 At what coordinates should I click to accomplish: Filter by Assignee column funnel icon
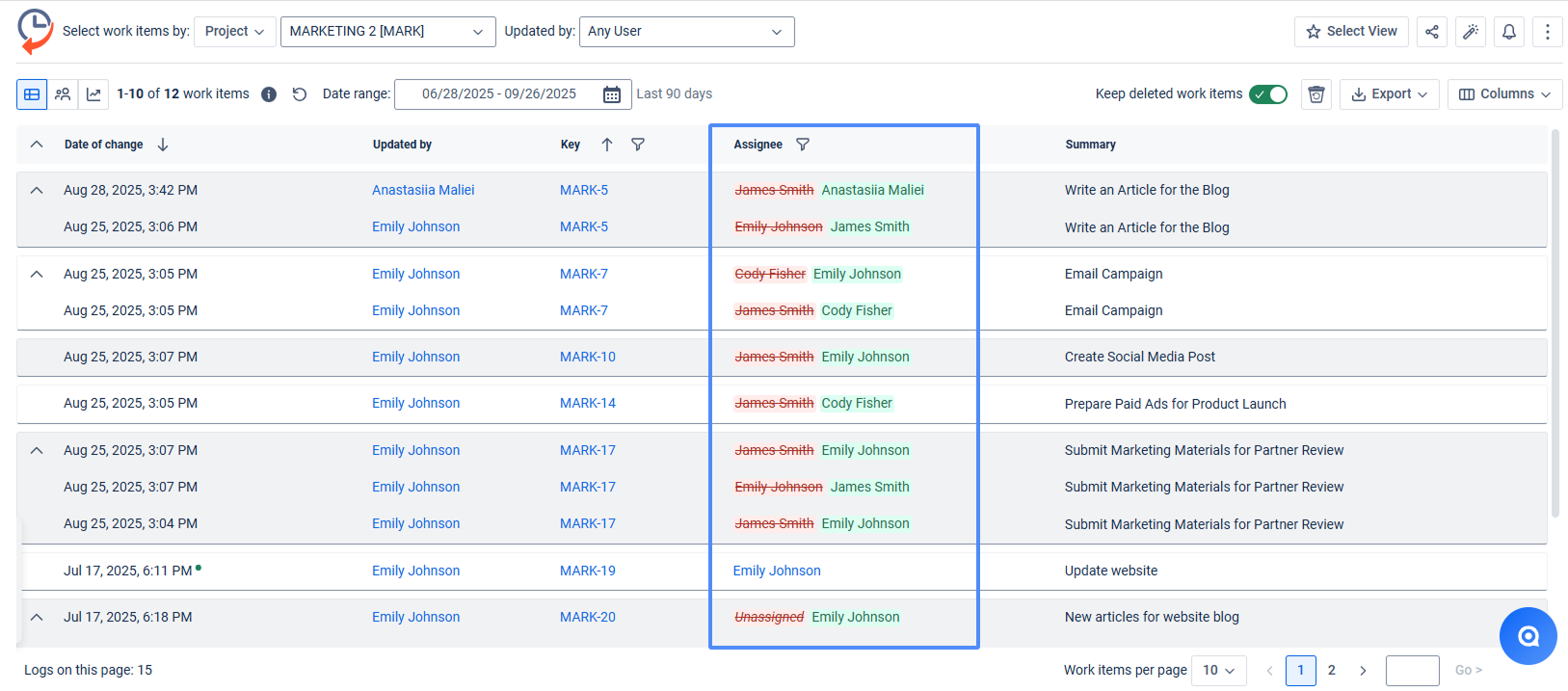803,145
